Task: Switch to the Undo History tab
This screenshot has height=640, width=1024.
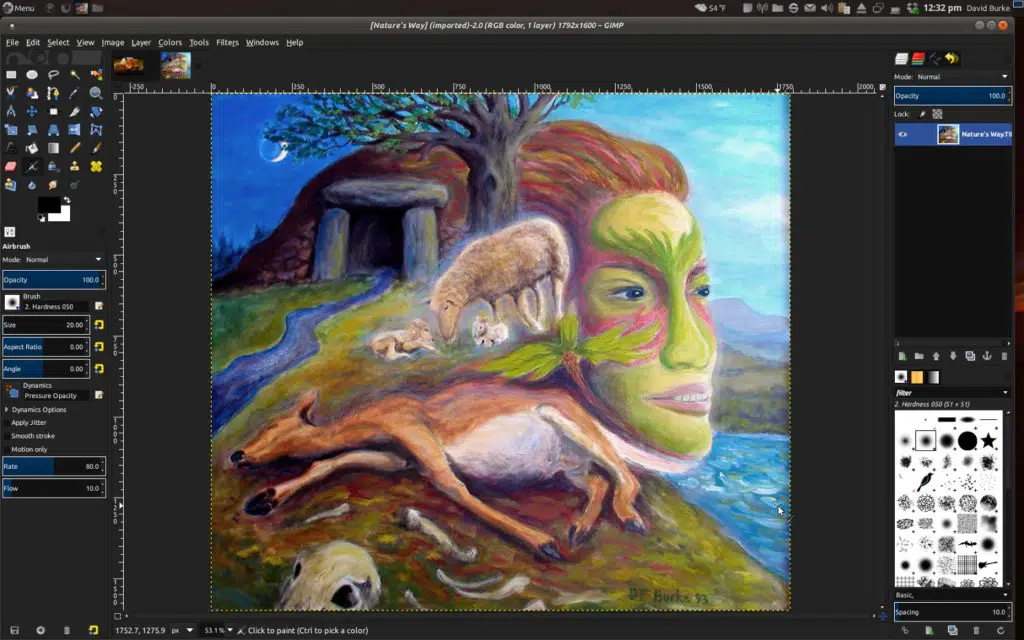Action: click(952, 59)
